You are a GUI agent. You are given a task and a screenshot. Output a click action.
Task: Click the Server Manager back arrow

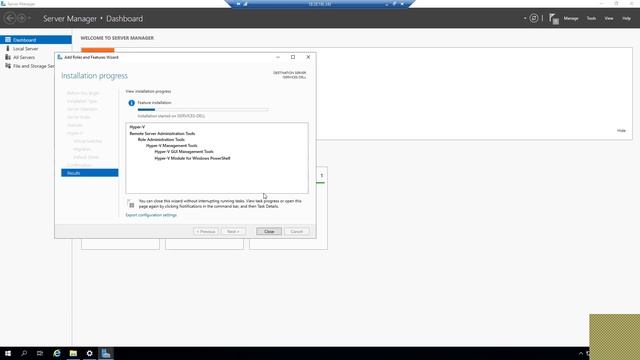click(x=10, y=18)
